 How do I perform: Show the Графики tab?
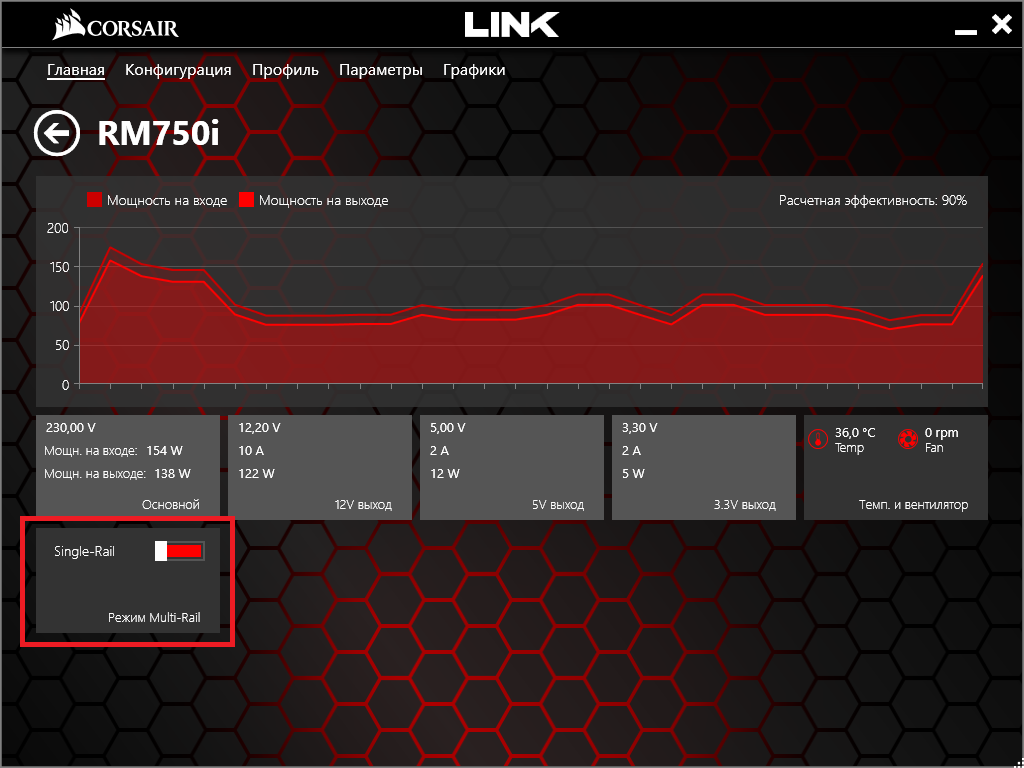point(474,70)
